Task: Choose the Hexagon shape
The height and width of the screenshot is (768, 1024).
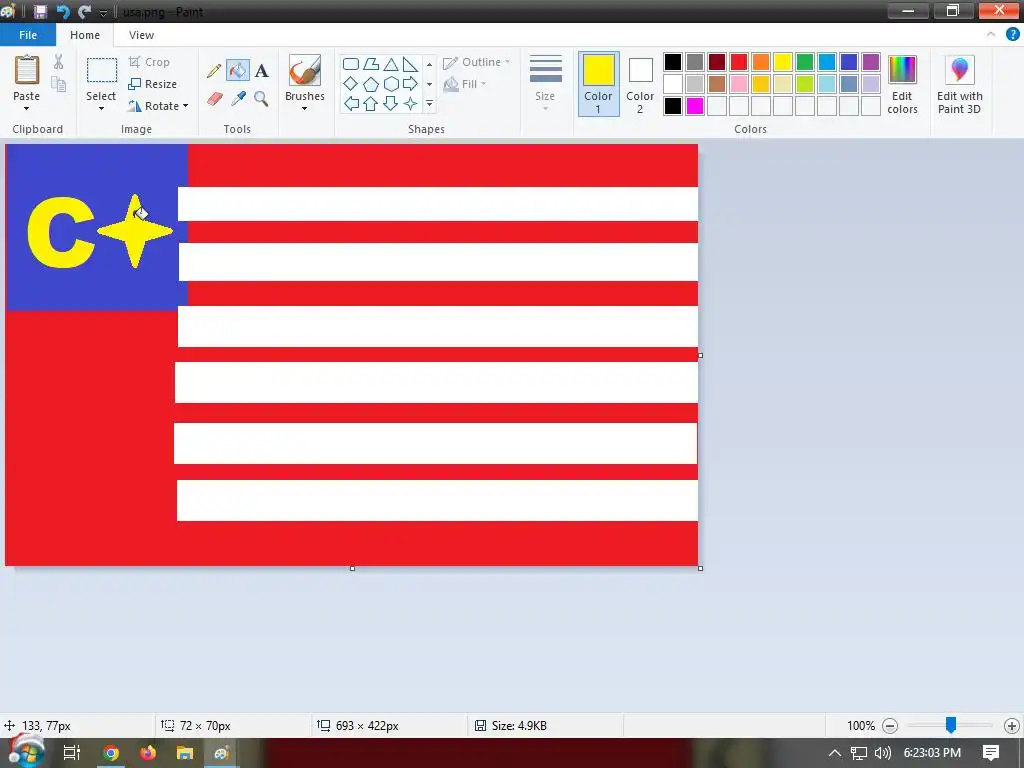Action: coord(391,84)
